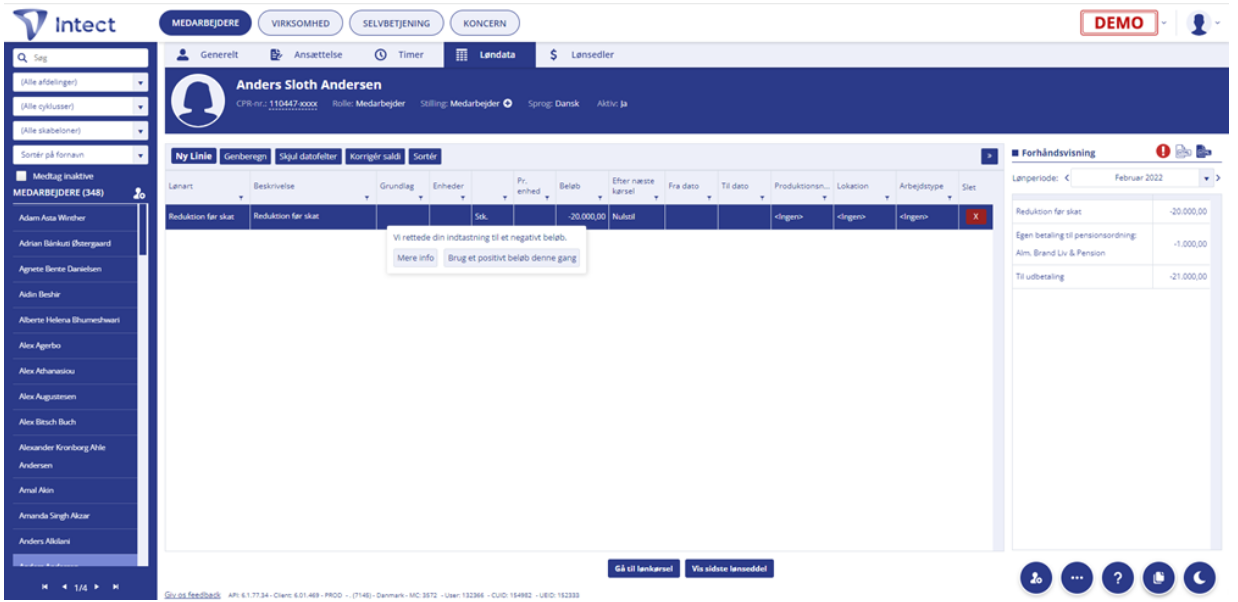Click the round copy documents button
Viewport: 1238px width, 602px height.
pos(1159,577)
